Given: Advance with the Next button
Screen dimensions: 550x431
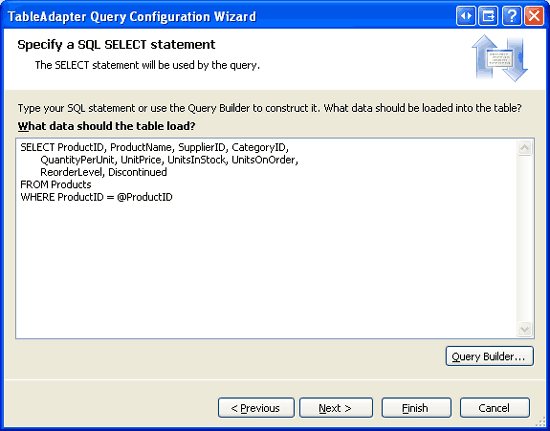Looking at the screenshot, I should pos(336,408).
